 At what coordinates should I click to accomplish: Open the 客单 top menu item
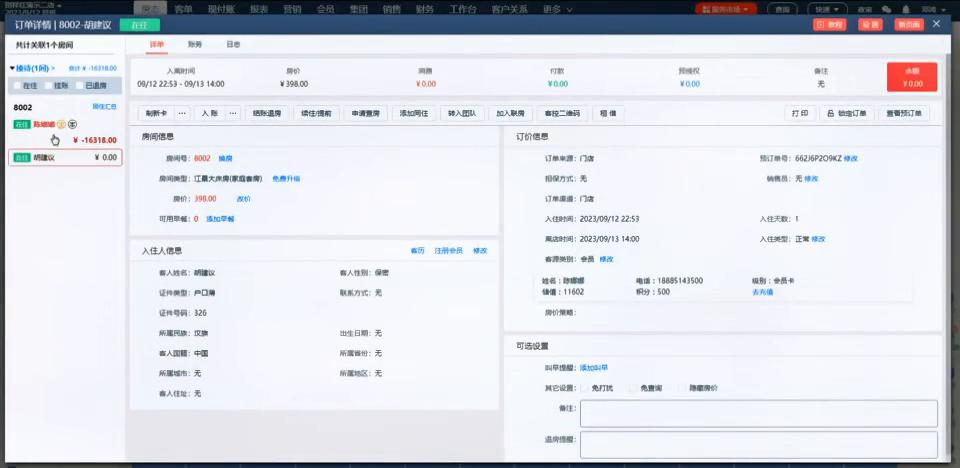[184, 9]
